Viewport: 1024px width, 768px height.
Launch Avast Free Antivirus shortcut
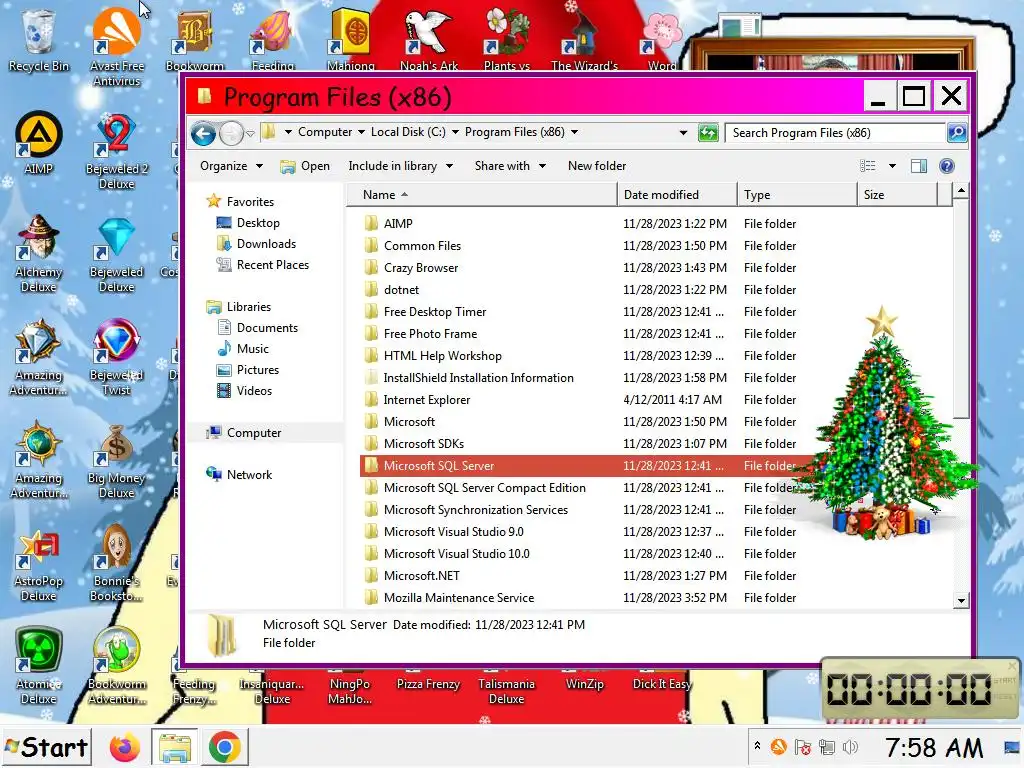[x=116, y=47]
